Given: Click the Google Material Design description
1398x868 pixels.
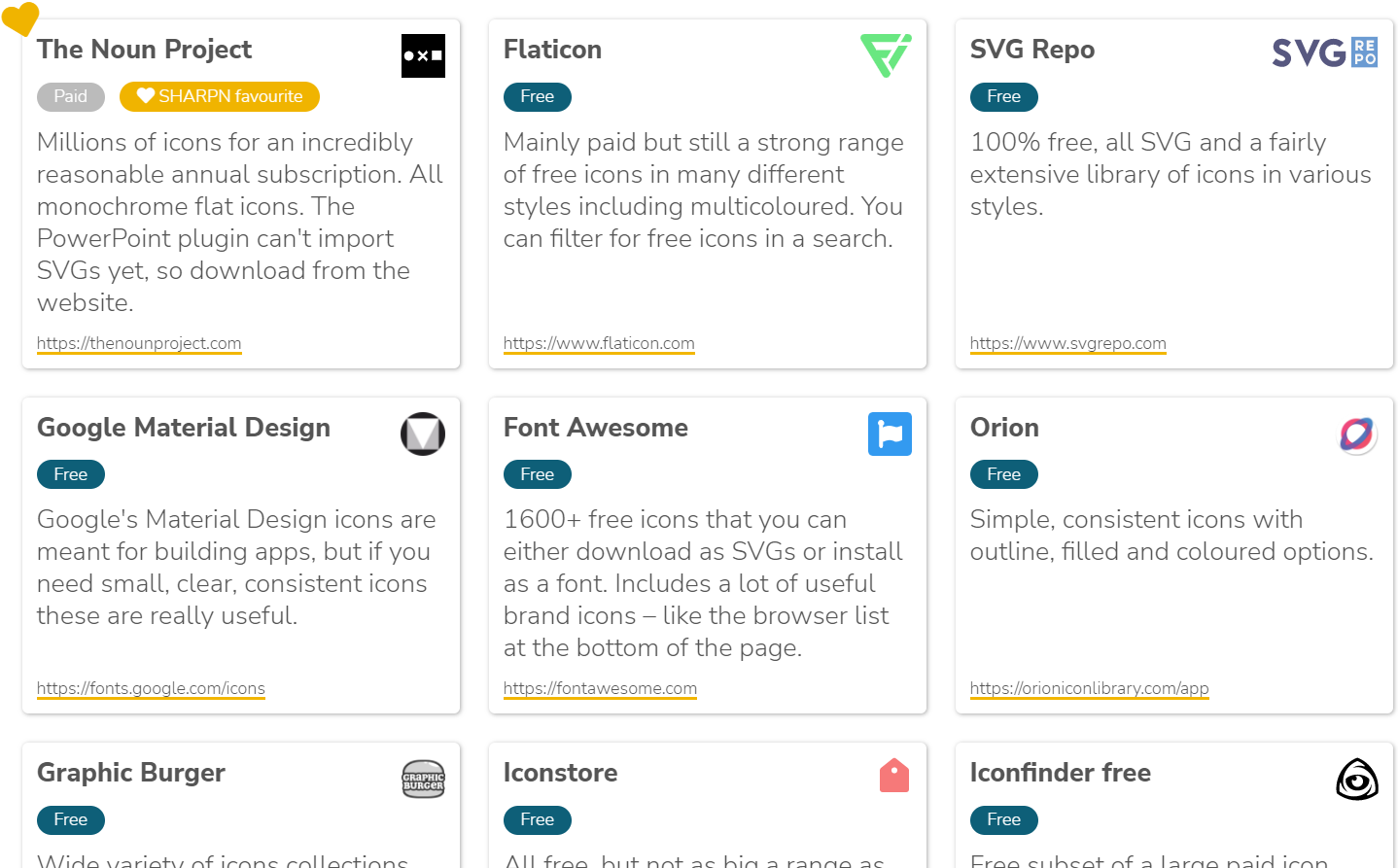Looking at the screenshot, I should coord(236,568).
